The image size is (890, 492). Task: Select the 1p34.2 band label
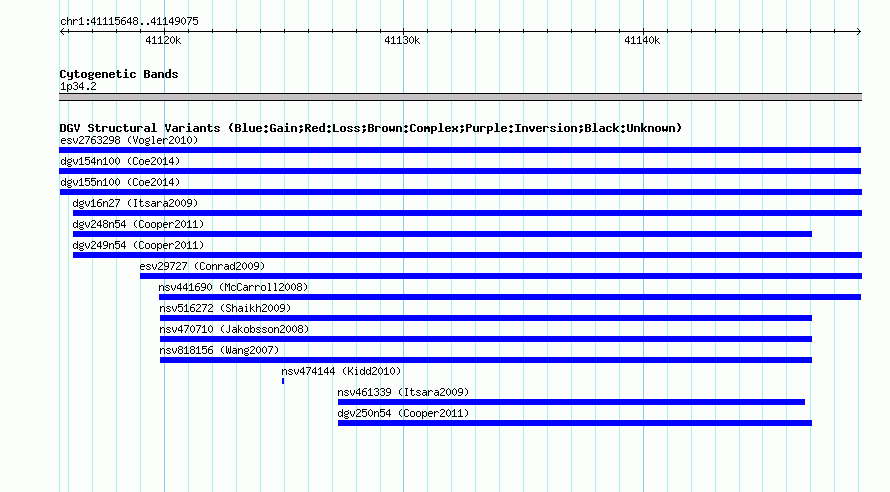(x=78, y=86)
